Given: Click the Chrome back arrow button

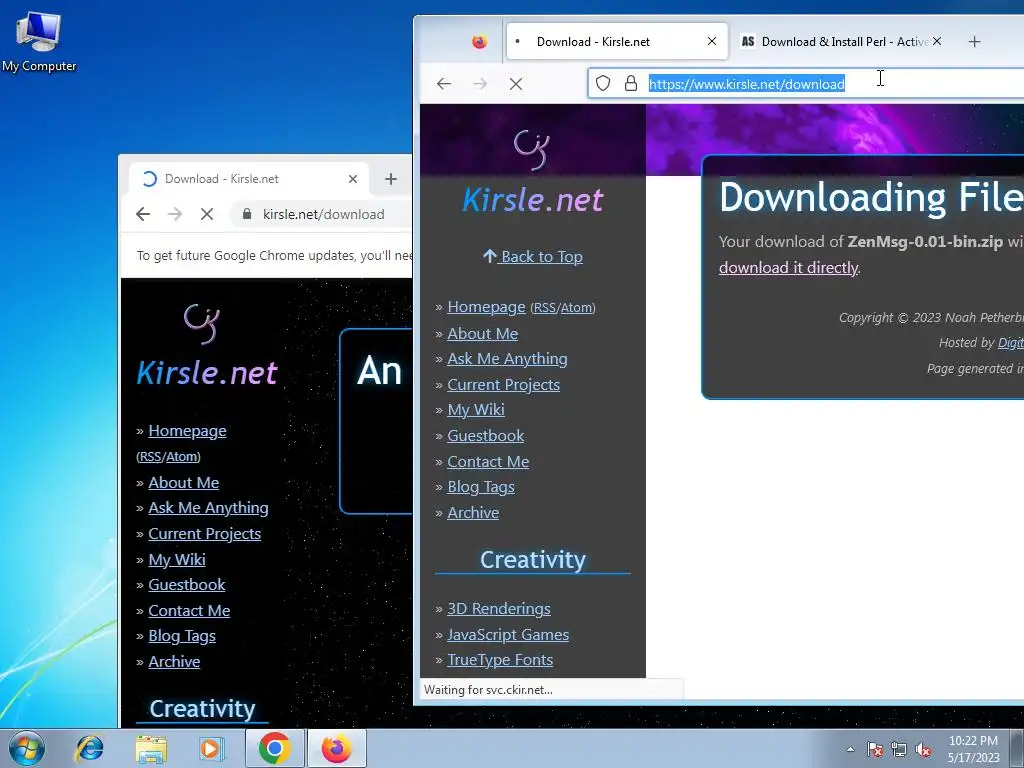Looking at the screenshot, I should pyautogui.click(x=143, y=214).
